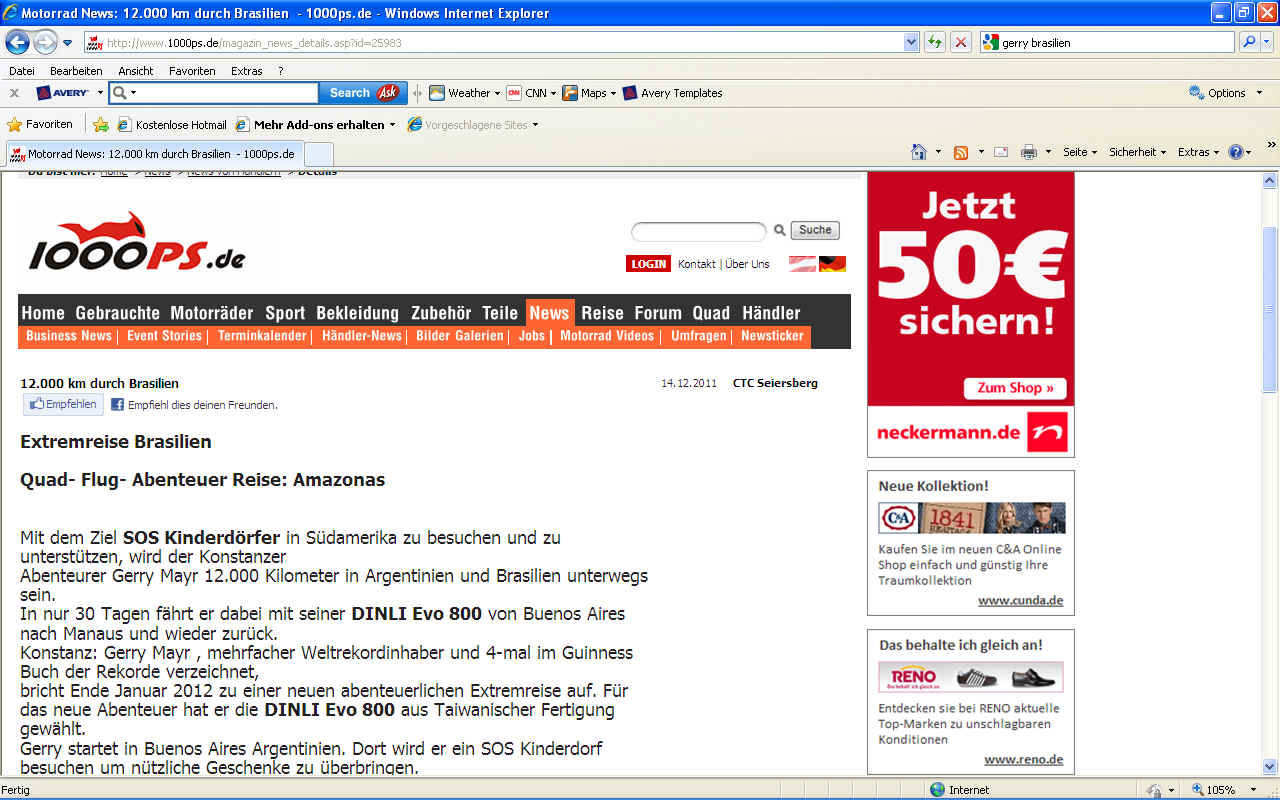This screenshot has height=800, width=1280.
Task: Open the Ansicht menu
Action: 136,71
